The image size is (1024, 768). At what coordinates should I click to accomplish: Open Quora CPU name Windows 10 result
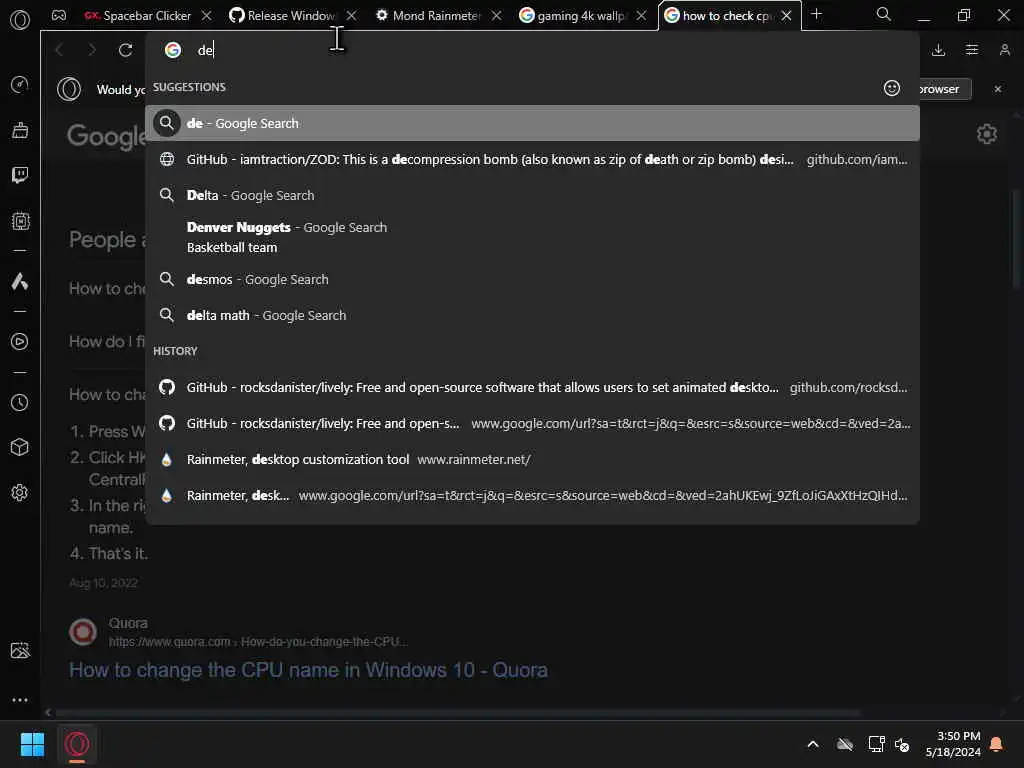click(x=308, y=670)
